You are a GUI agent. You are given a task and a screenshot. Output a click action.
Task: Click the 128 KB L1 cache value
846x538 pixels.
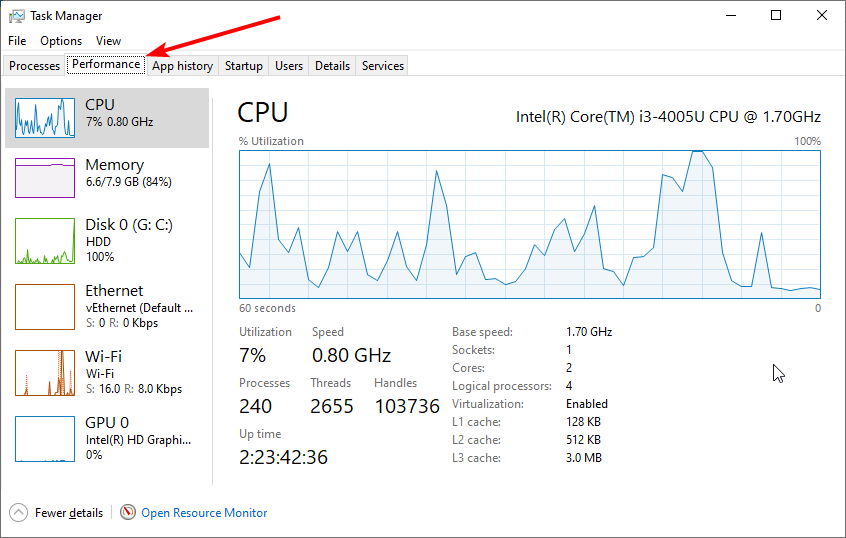(583, 422)
